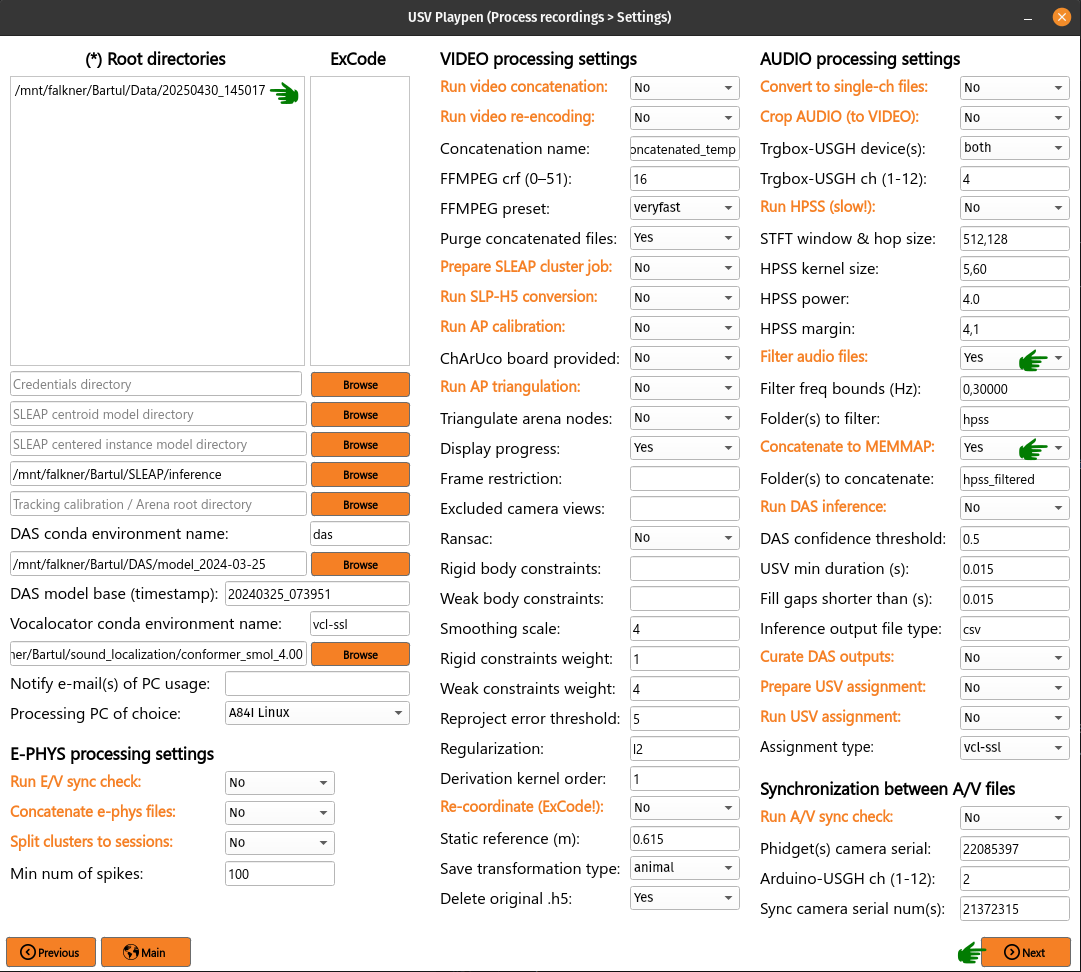Minimize the USV Playpen window
Viewport: 1081px width, 972px height.
tap(1028, 18)
